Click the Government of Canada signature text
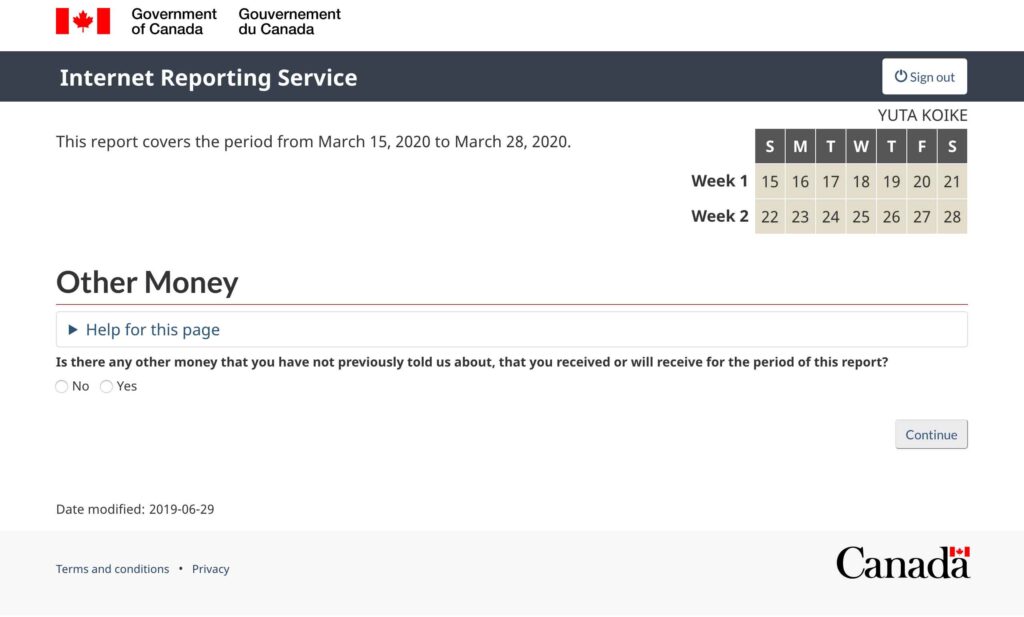The image size is (1024, 617). 174,21
